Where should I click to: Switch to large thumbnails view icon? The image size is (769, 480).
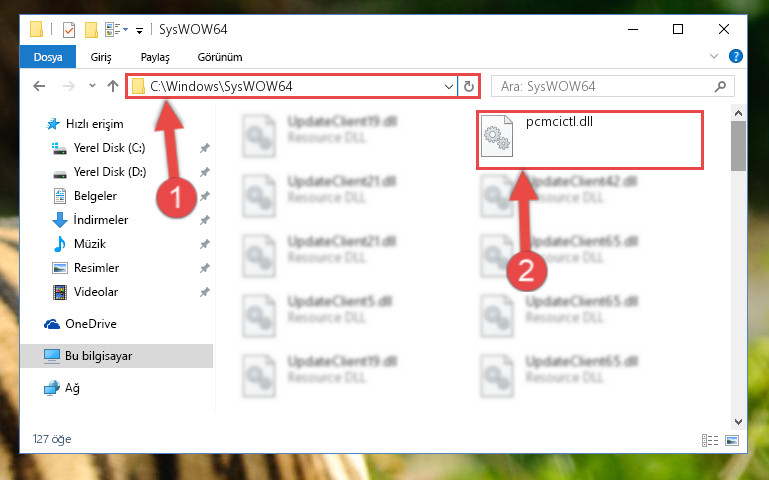732,440
